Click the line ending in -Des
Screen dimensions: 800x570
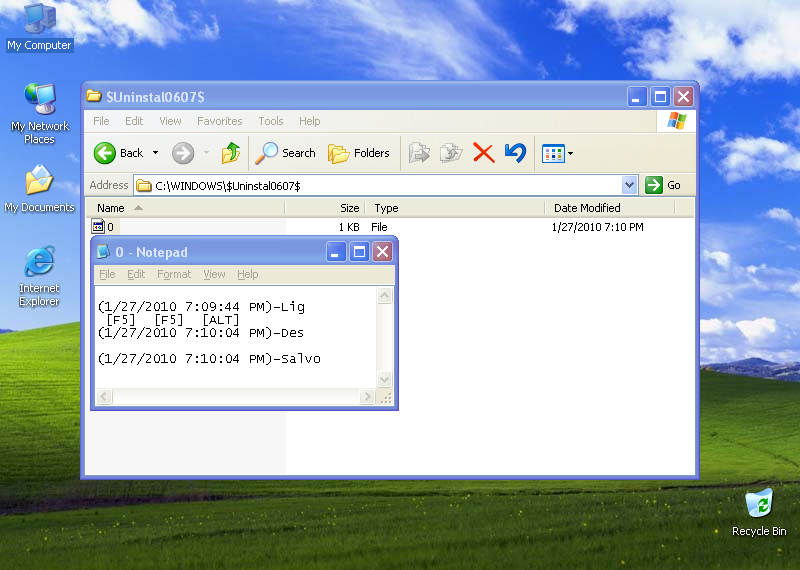[201, 333]
